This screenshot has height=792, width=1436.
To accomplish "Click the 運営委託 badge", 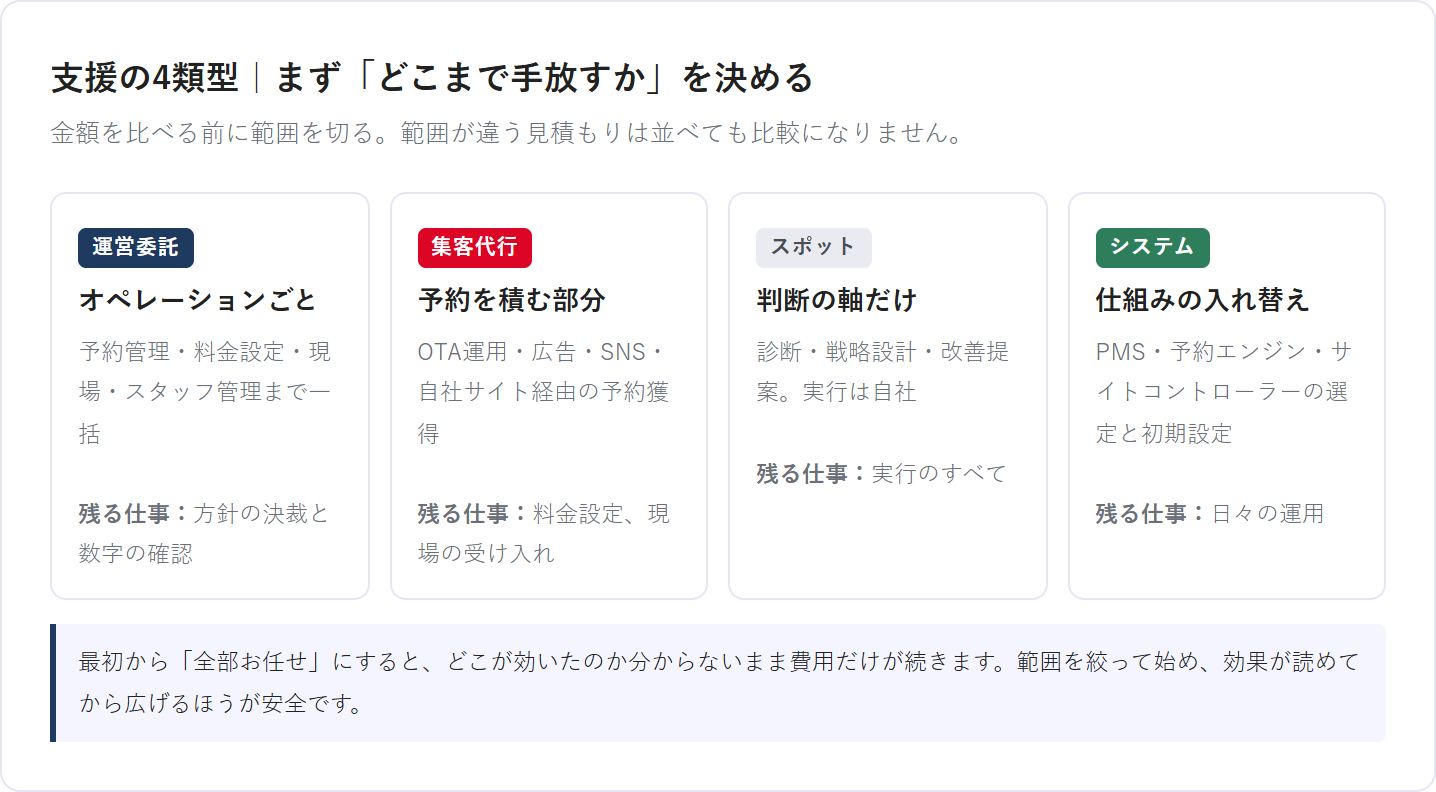I will 136,248.
